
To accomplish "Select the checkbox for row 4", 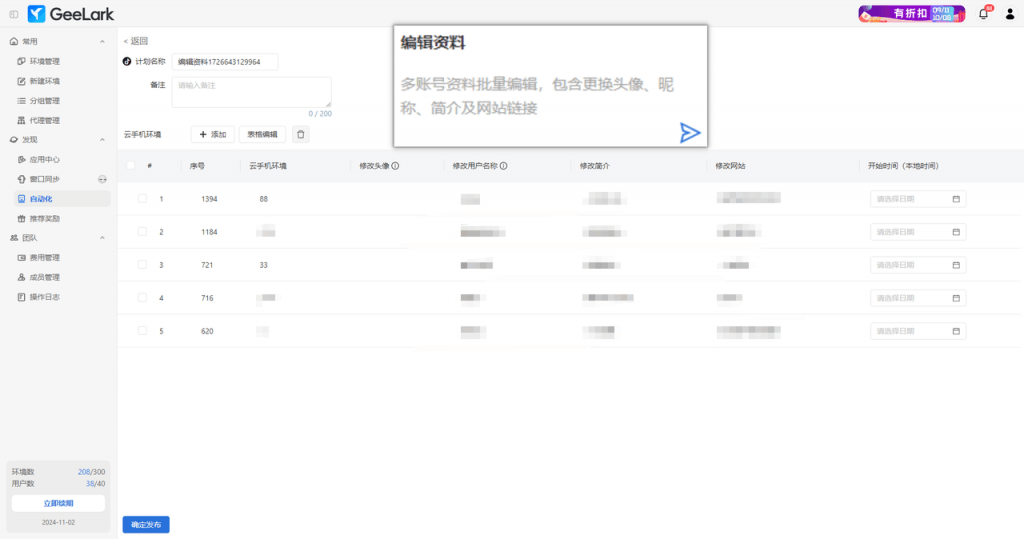I will pyautogui.click(x=142, y=298).
